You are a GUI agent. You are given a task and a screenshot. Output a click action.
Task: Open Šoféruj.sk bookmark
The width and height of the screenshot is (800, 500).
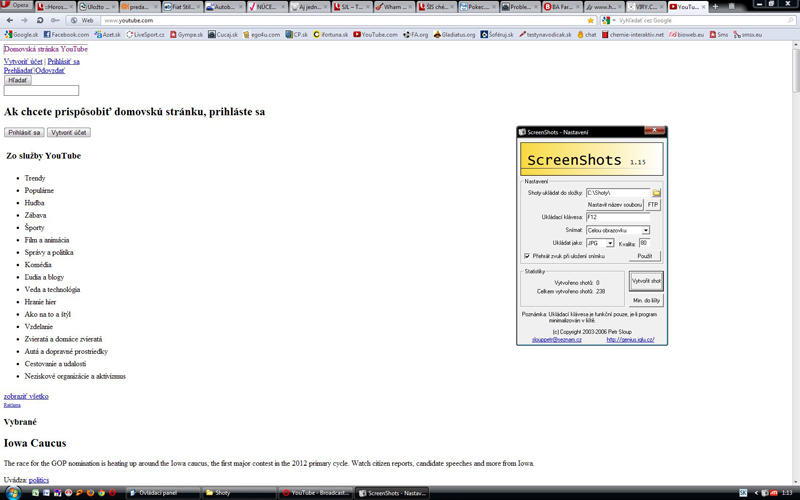tap(497, 35)
